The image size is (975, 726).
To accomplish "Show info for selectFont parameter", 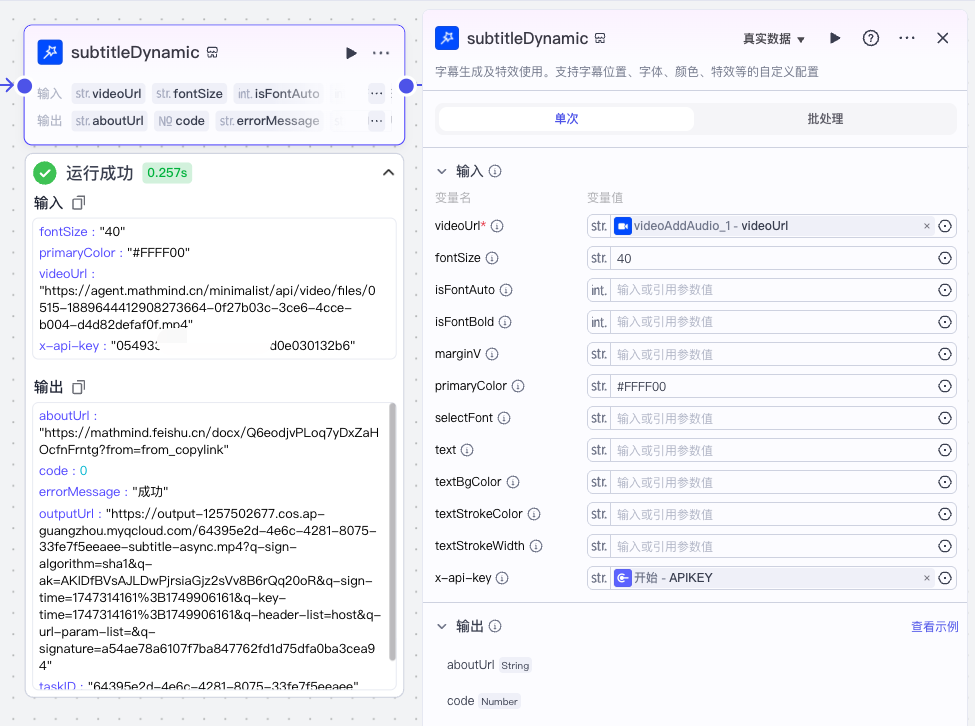I will 504,418.
